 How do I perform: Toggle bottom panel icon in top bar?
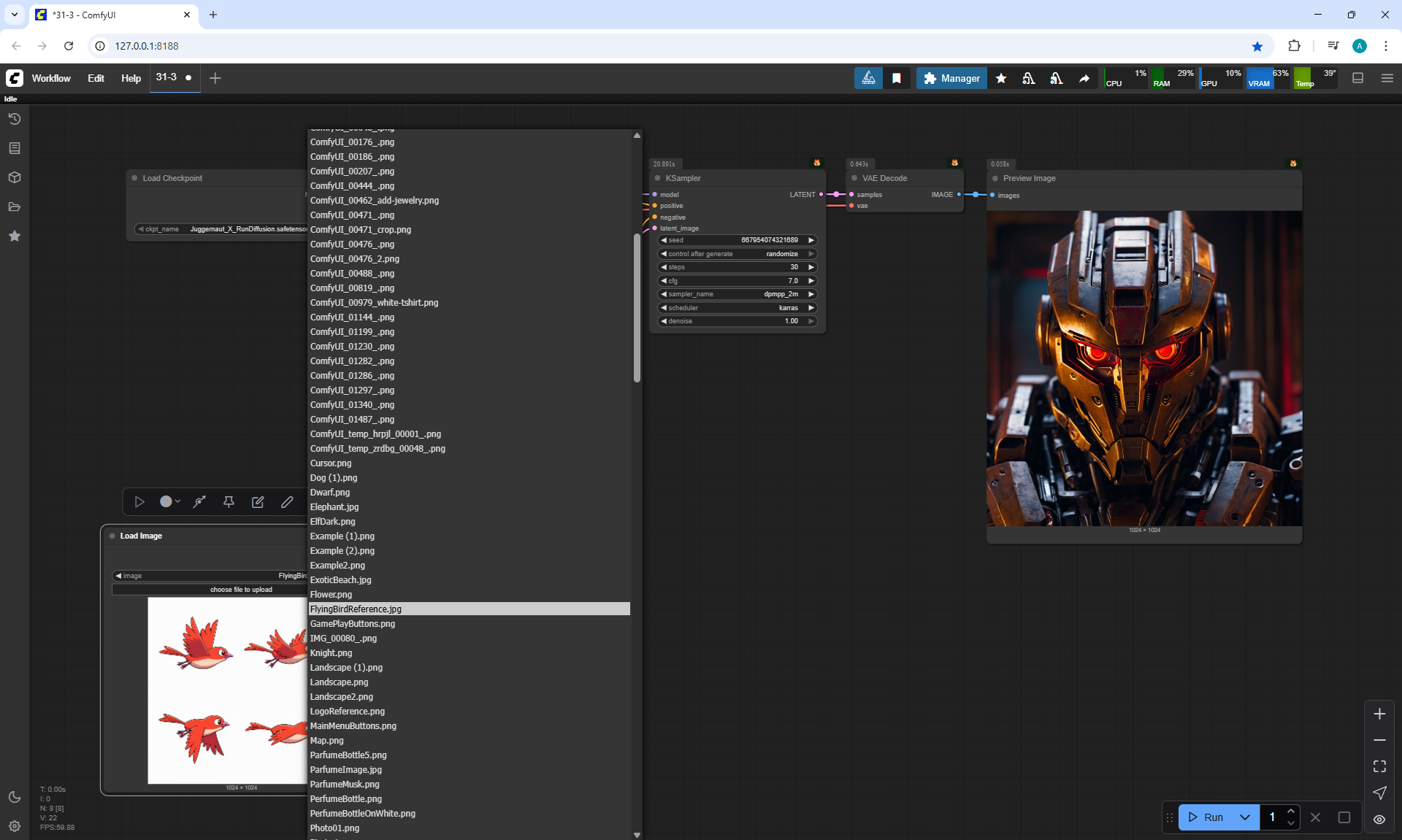click(x=1358, y=78)
